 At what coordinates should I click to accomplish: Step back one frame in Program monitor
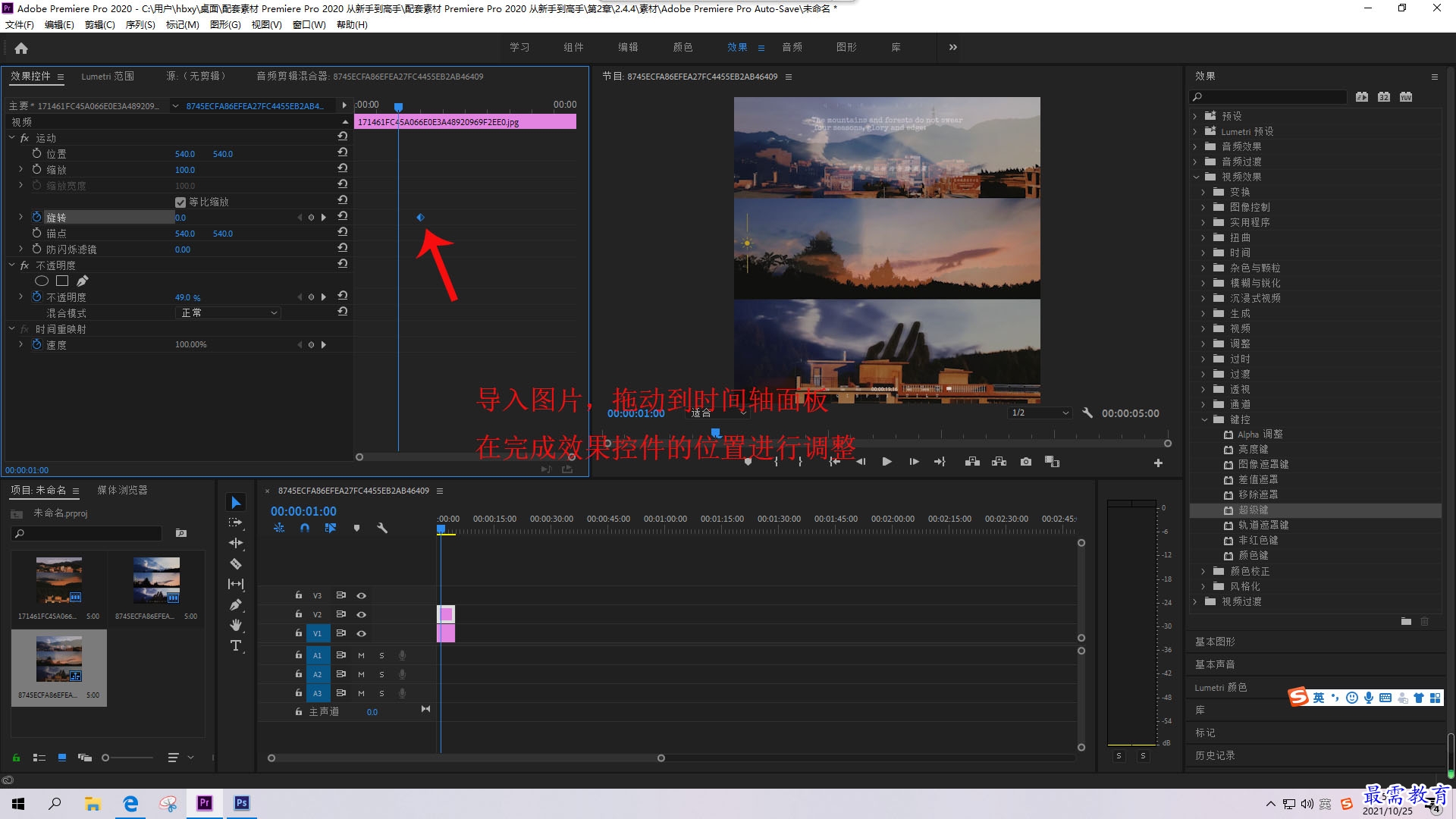tap(861, 462)
